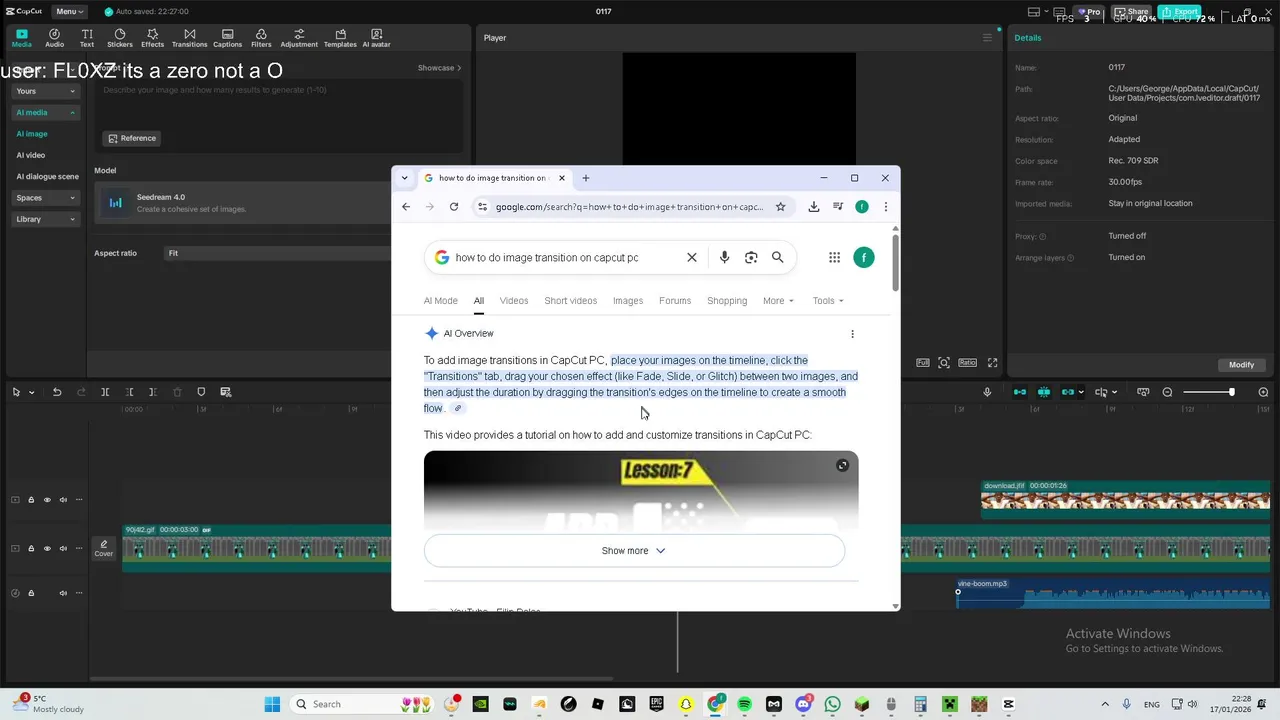This screenshot has width=1280, height=720.
Task: Select the AI Mode search tab
Action: (440, 300)
